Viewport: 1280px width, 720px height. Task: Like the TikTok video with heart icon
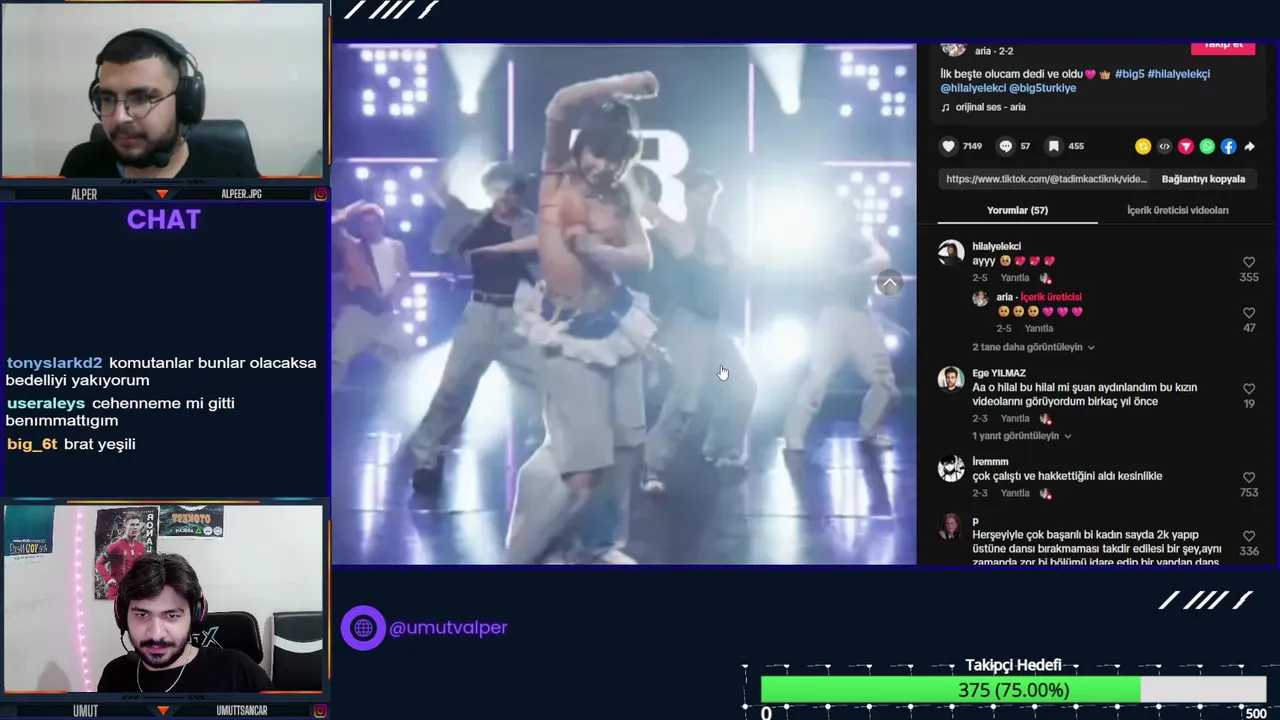[x=948, y=146]
